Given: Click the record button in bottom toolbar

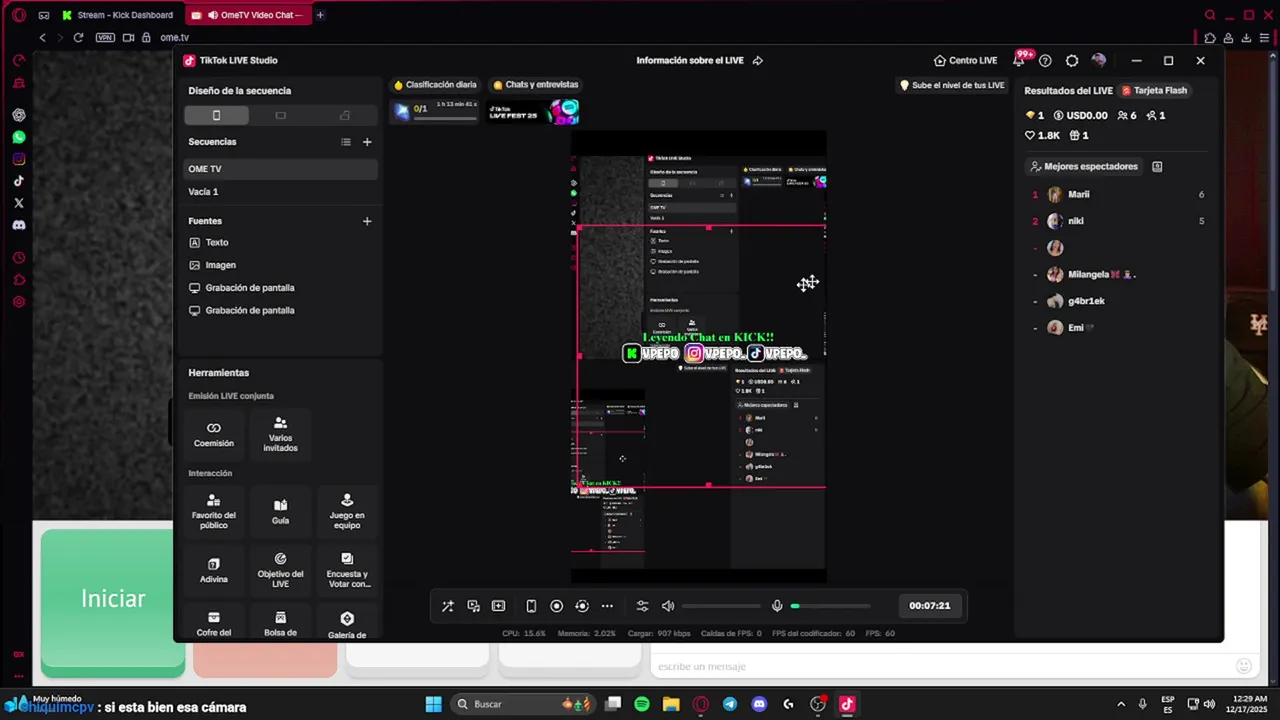Looking at the screenshot, I should click(x=556, y=606).
